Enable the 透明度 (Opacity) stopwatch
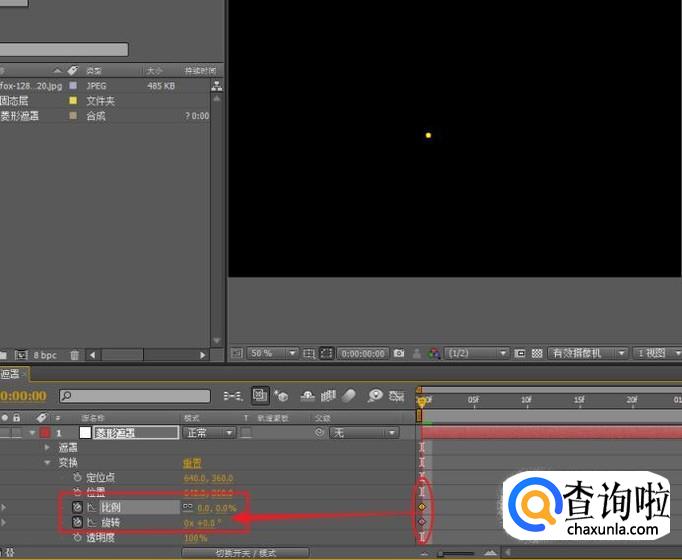This screenshot has height=560, width=682. [78, 537]
